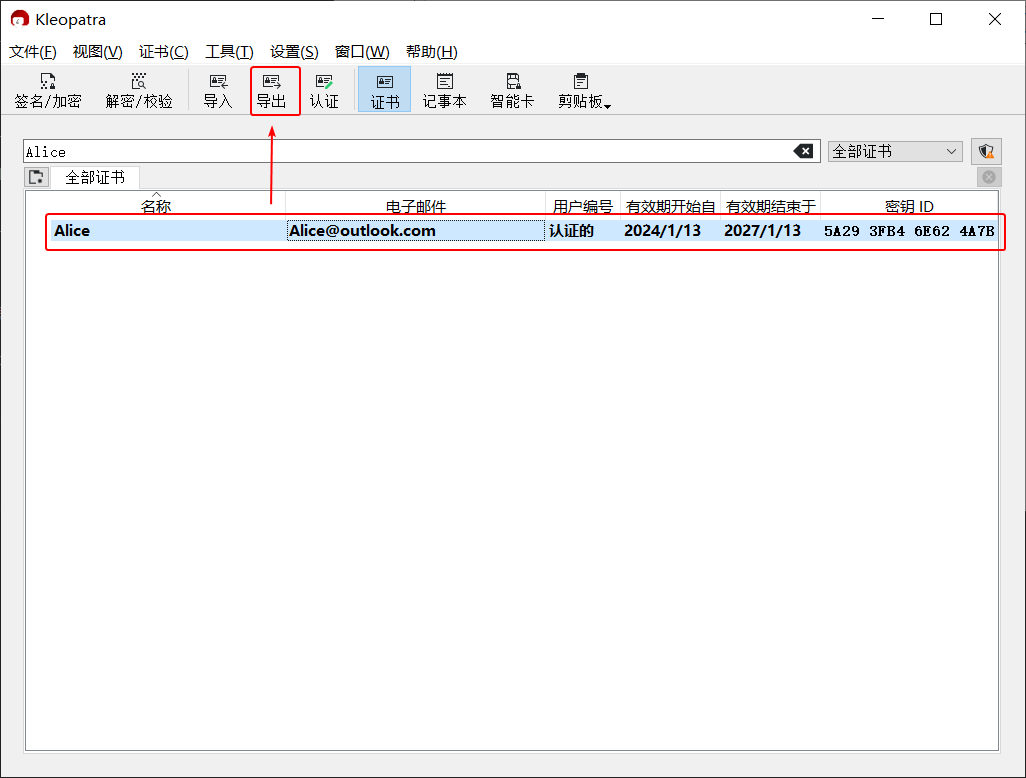
Task: Maximize the Kleopatra window
Action: [936, 19]
